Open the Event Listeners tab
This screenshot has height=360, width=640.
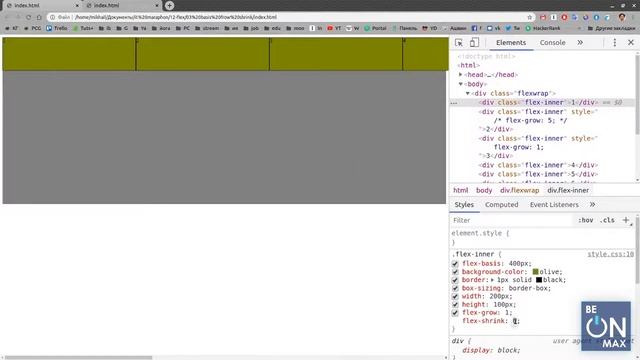coord(554,204)
